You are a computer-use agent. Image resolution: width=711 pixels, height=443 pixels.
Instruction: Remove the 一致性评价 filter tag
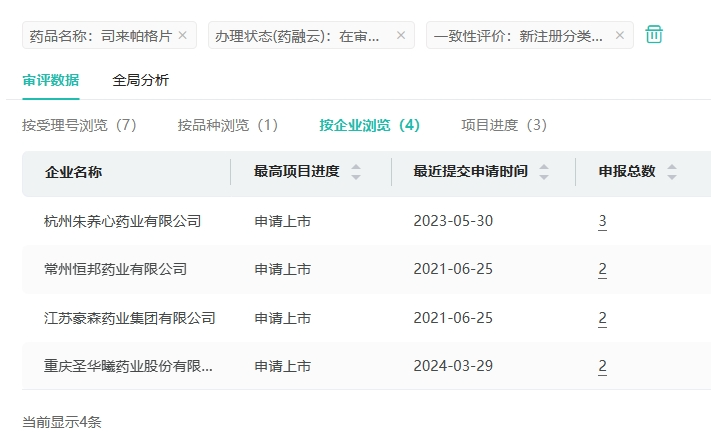click(619, 36)
